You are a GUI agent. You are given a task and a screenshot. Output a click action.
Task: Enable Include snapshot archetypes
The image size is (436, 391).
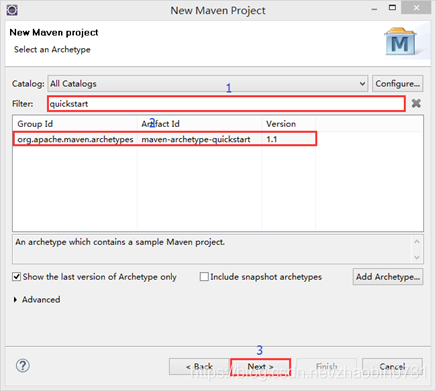coord(204,277)
